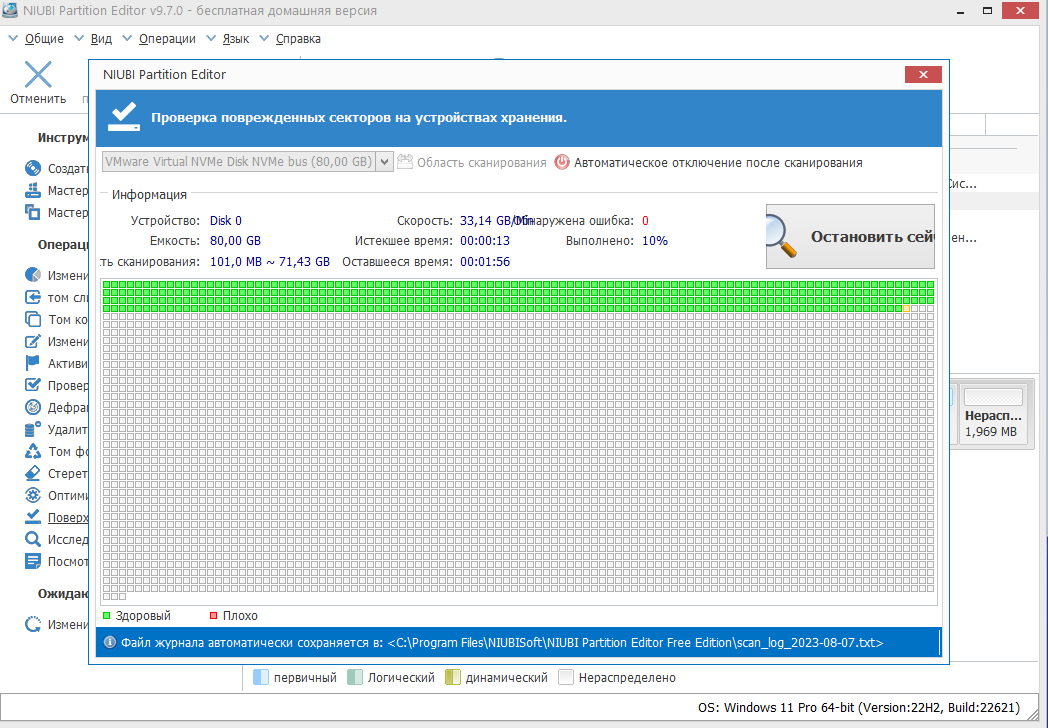The image size is (1048, 728).
Task: Click the Поверх link in sidebar
Action: (x=68, y=517)
